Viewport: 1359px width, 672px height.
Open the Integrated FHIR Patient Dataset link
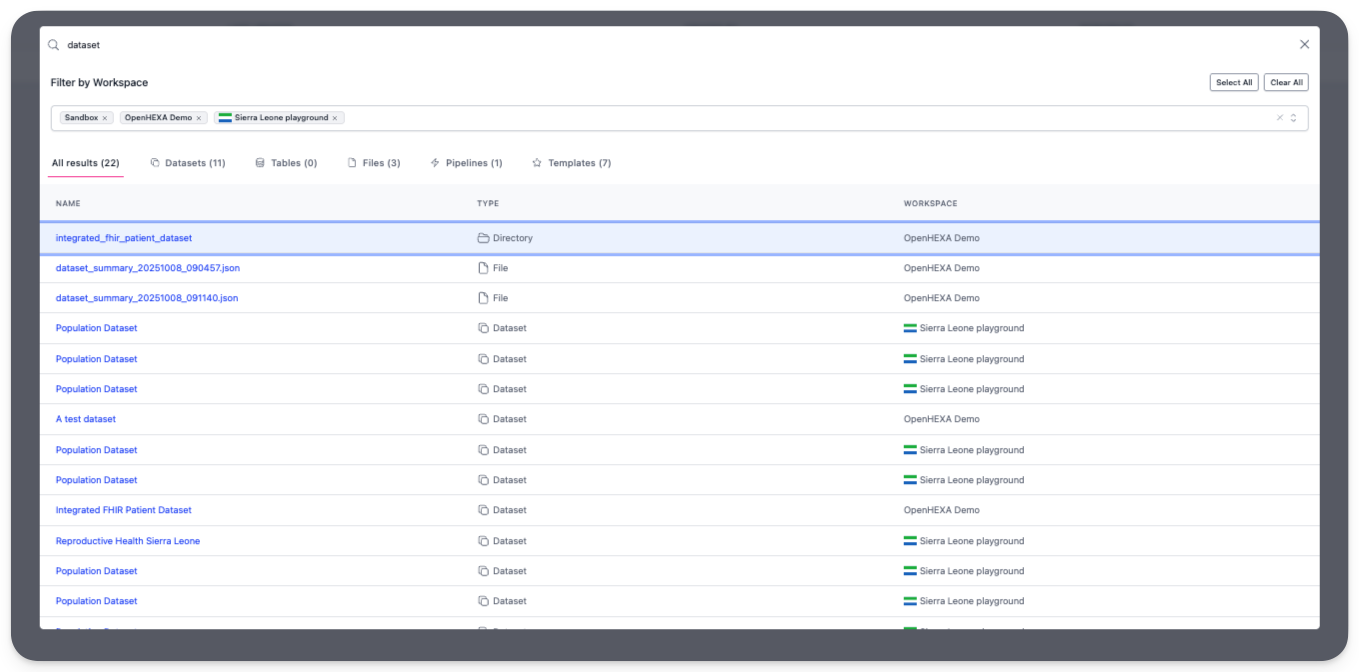pyautogui.click(x=123, y=510)
